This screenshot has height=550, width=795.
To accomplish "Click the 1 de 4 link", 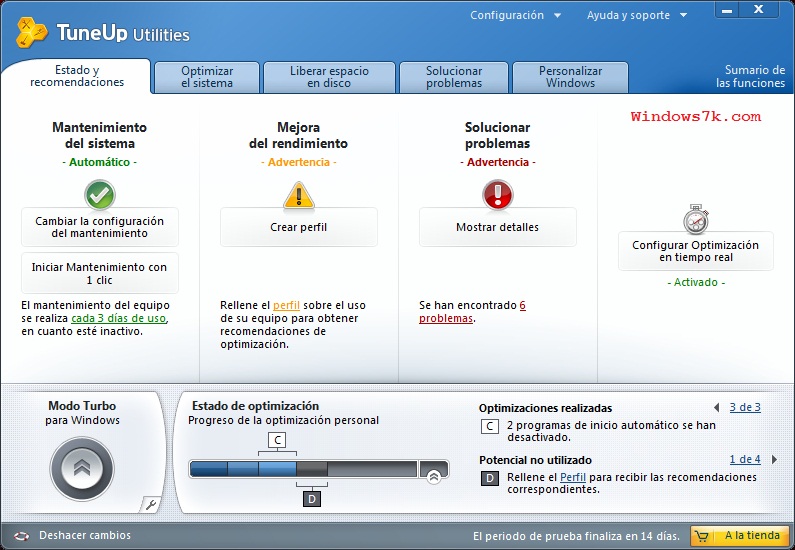I will (745, 459).
